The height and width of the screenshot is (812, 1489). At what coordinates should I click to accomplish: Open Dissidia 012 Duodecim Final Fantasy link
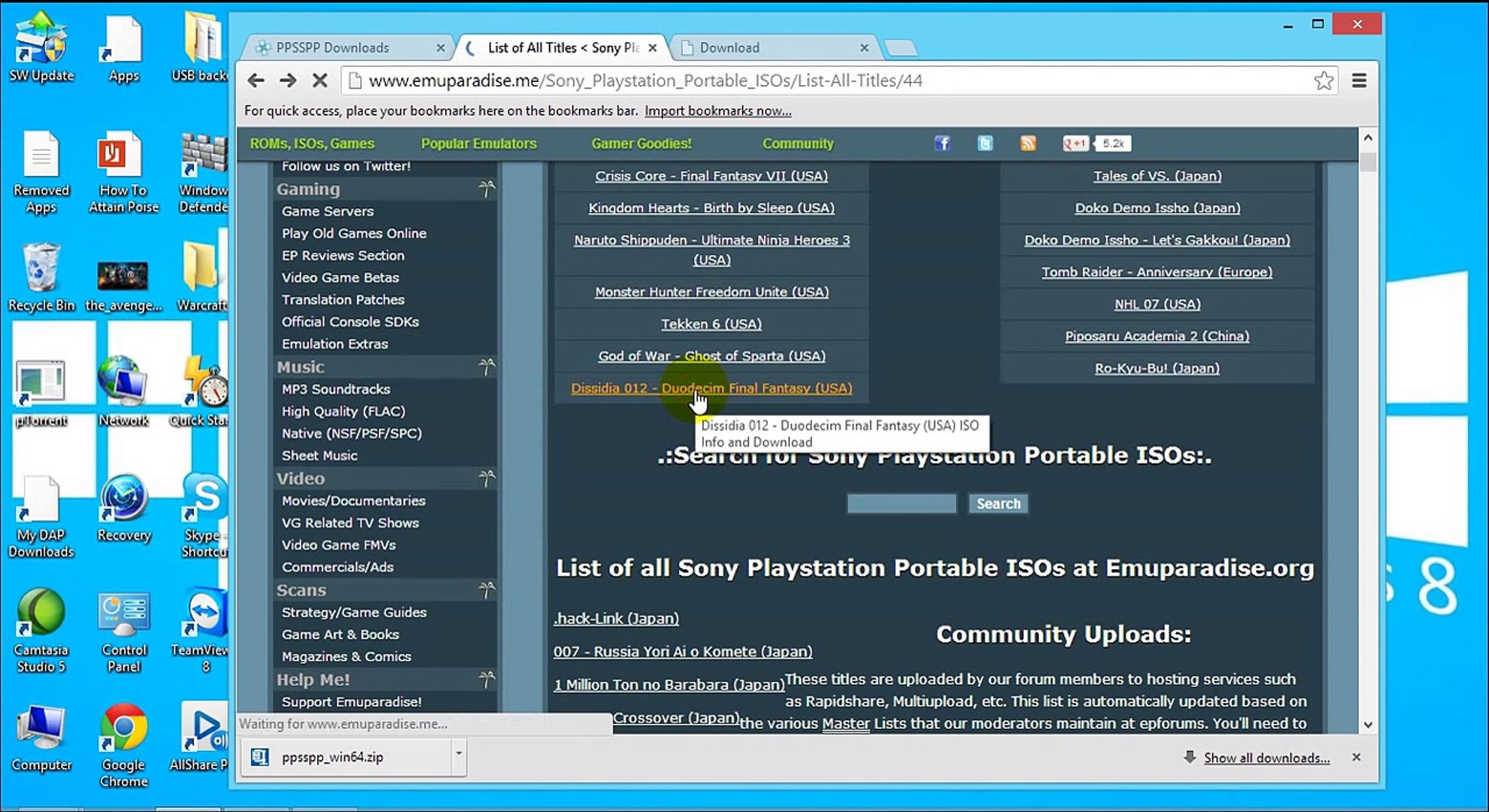click(x=711, y=388)
